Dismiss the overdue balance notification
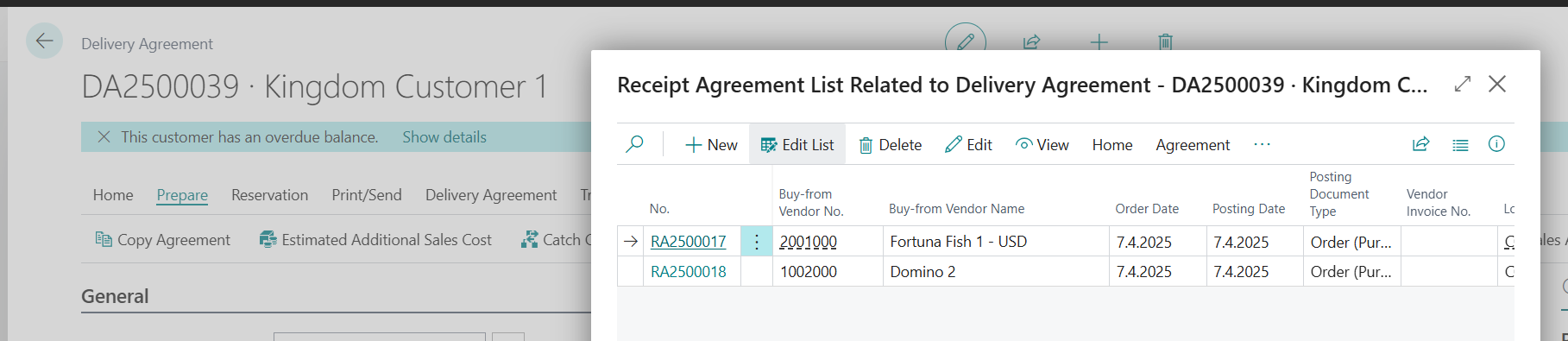The image size is (1568, 341). (104, 136)
